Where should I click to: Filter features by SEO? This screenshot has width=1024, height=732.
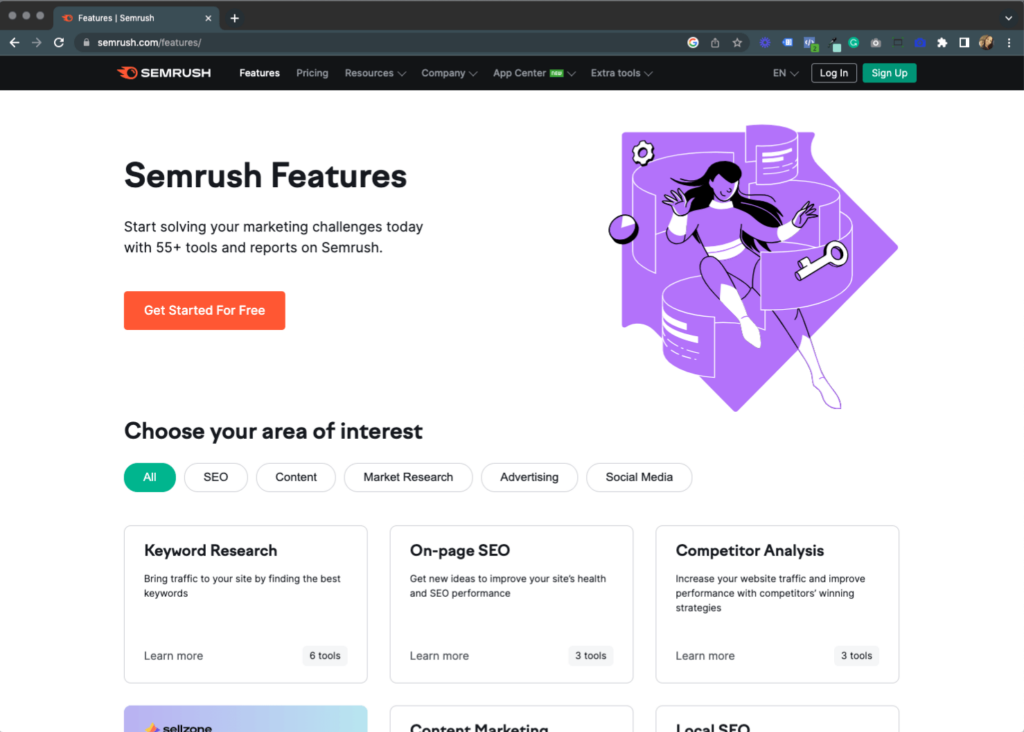coord(216,477)
